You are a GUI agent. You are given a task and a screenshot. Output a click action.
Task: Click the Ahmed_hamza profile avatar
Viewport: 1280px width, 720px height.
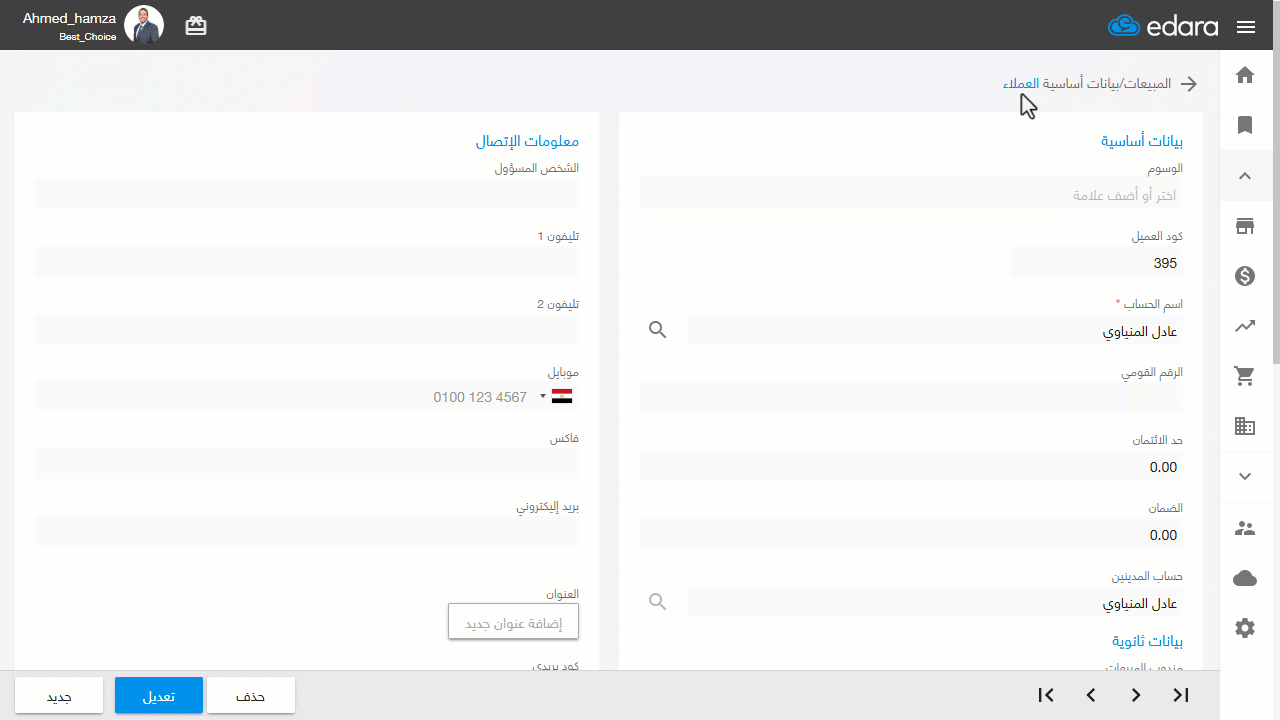144,26
